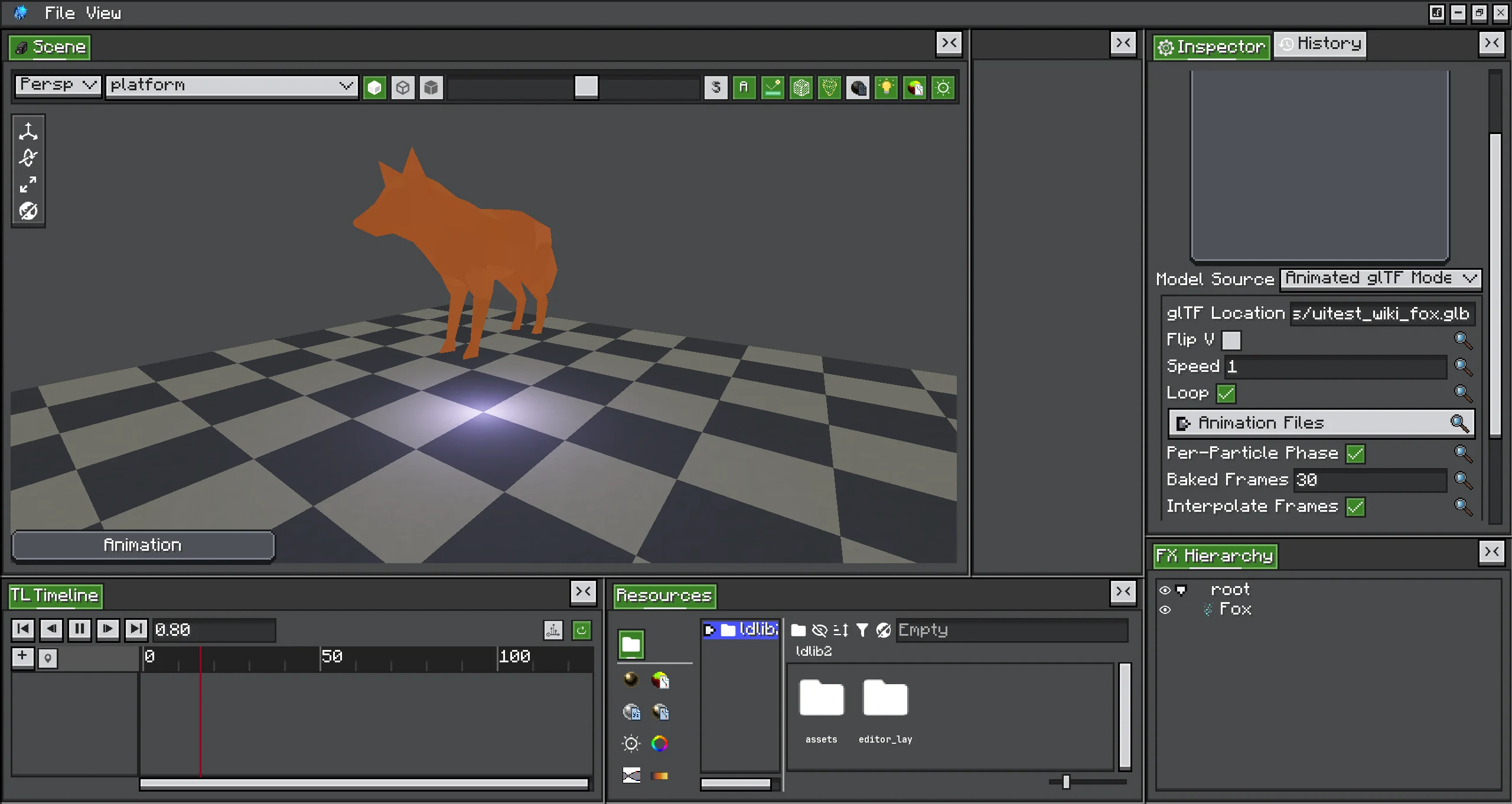Toggle visibility eye of root node
Screen dimensions: 1512x804
(x=1165, y=590)
